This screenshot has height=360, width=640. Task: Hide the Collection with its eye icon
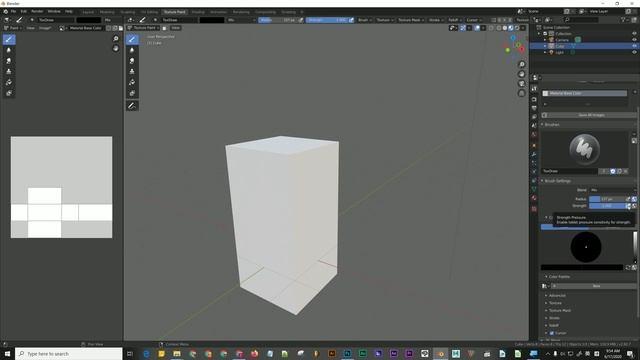(634, 33)
